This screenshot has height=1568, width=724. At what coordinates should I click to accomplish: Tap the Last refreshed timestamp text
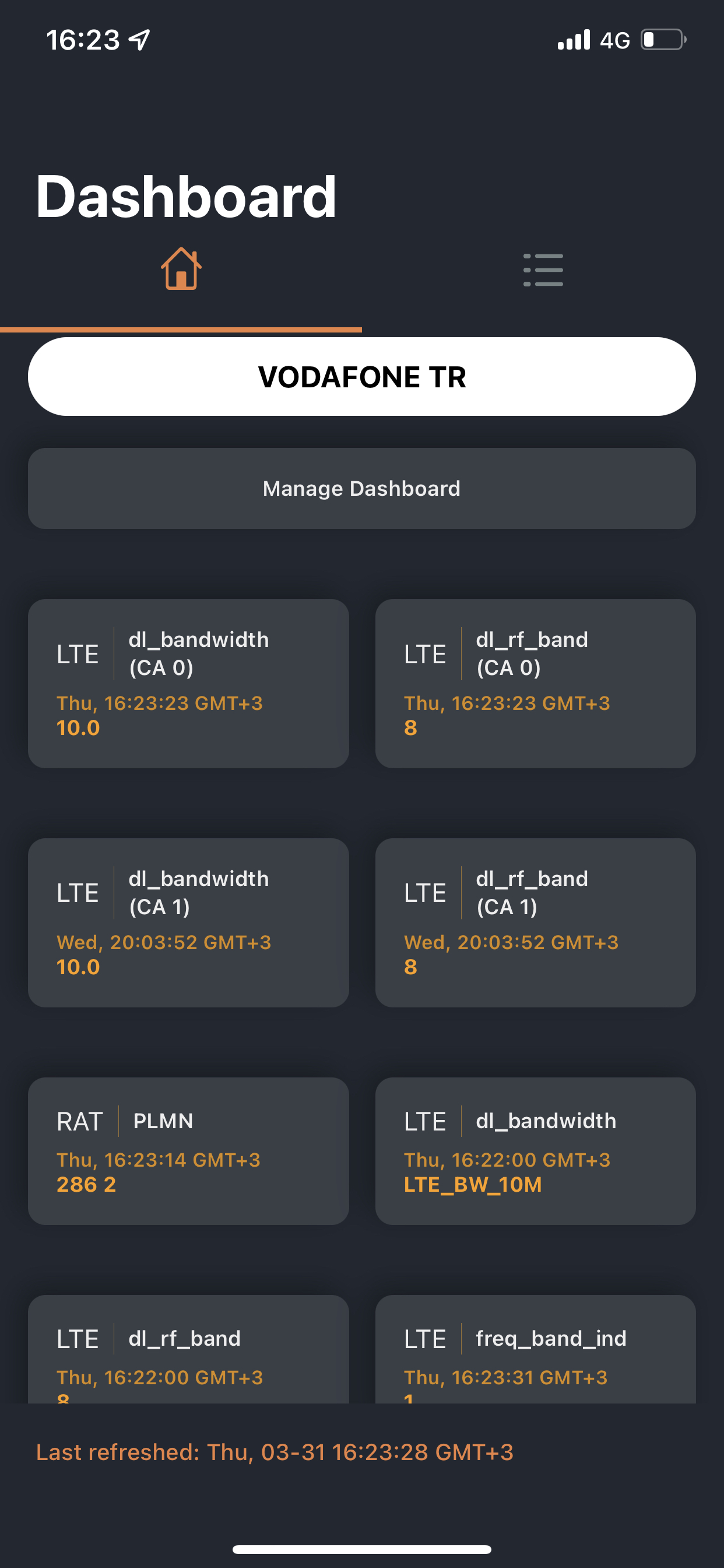pos(275,1452)
